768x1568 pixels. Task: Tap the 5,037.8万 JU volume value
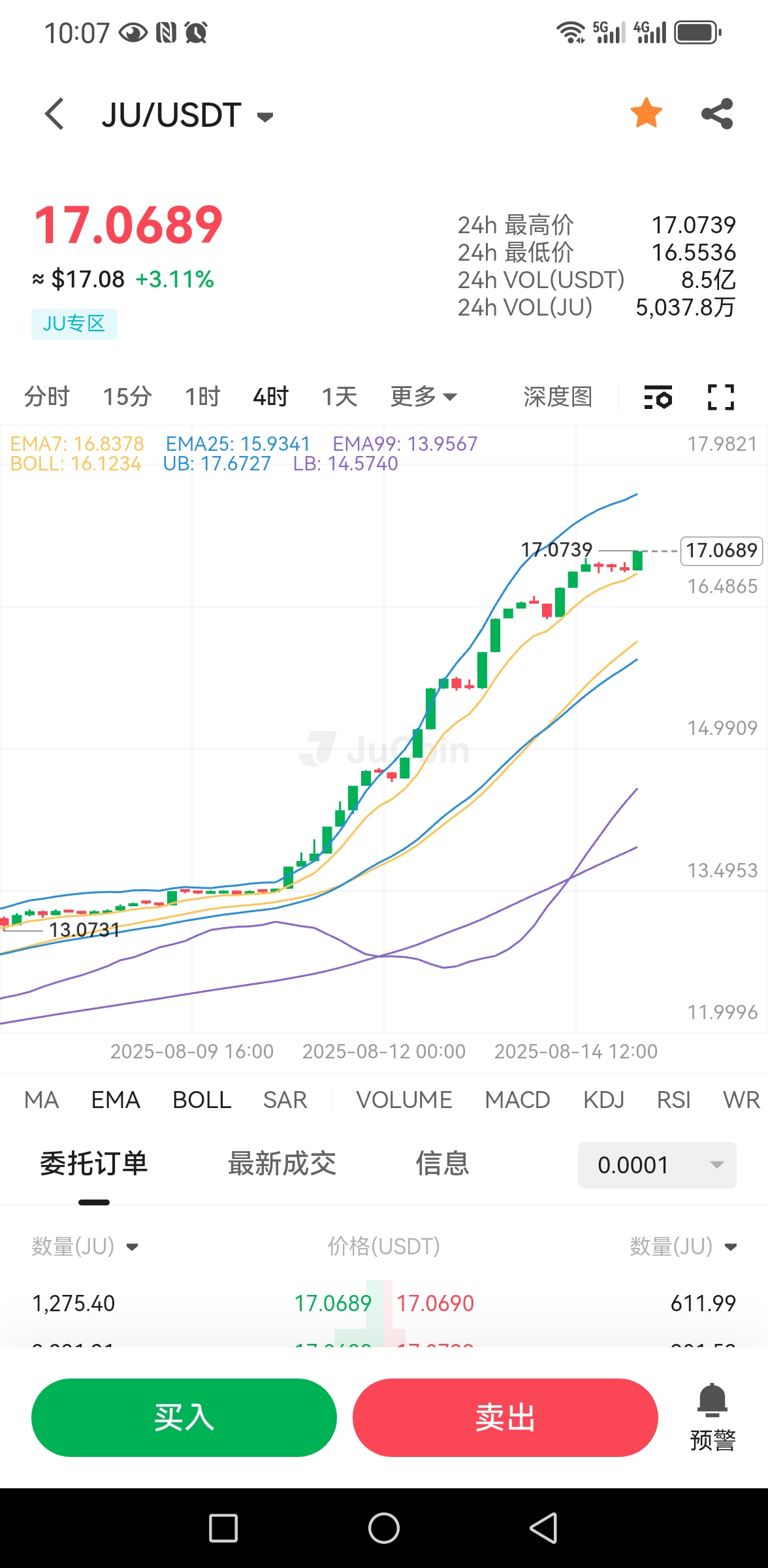pyautogui.click(x=686, y=307)
